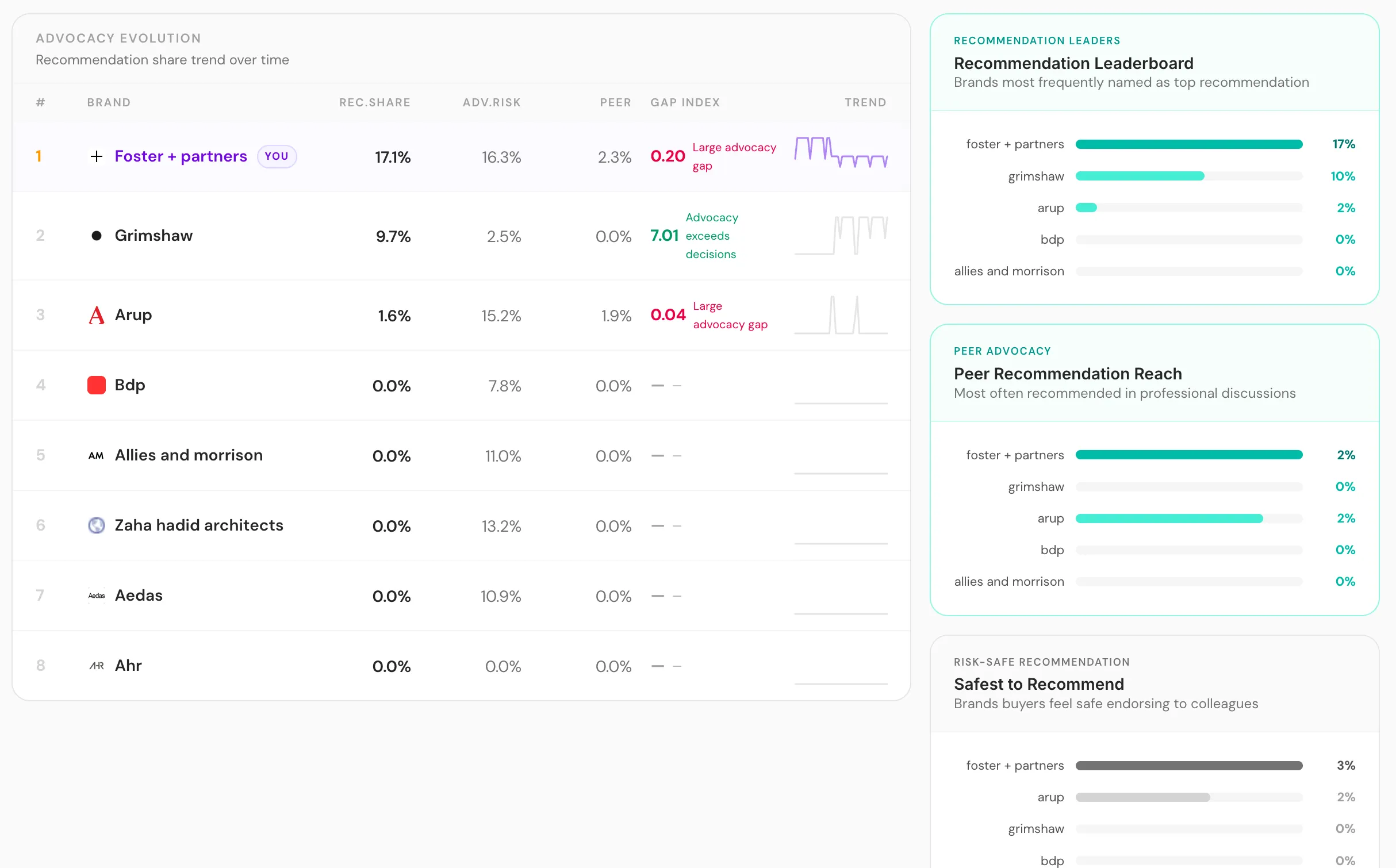Click the RECOMMENDATION LEADERS label
This screenshot has width=1396, height=868.
(x=1037, y=41)
